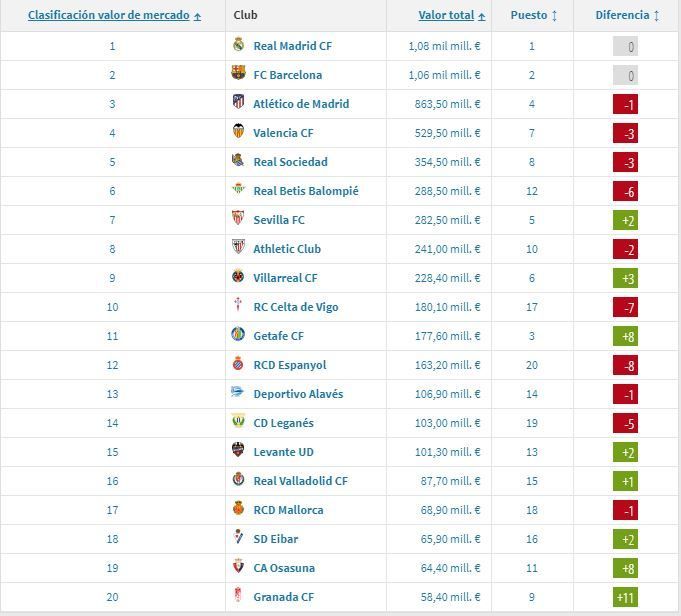The width and height of the screenshot is (681, 616).
Task: Click the green +11 difference badge
Action: [626, 597]
